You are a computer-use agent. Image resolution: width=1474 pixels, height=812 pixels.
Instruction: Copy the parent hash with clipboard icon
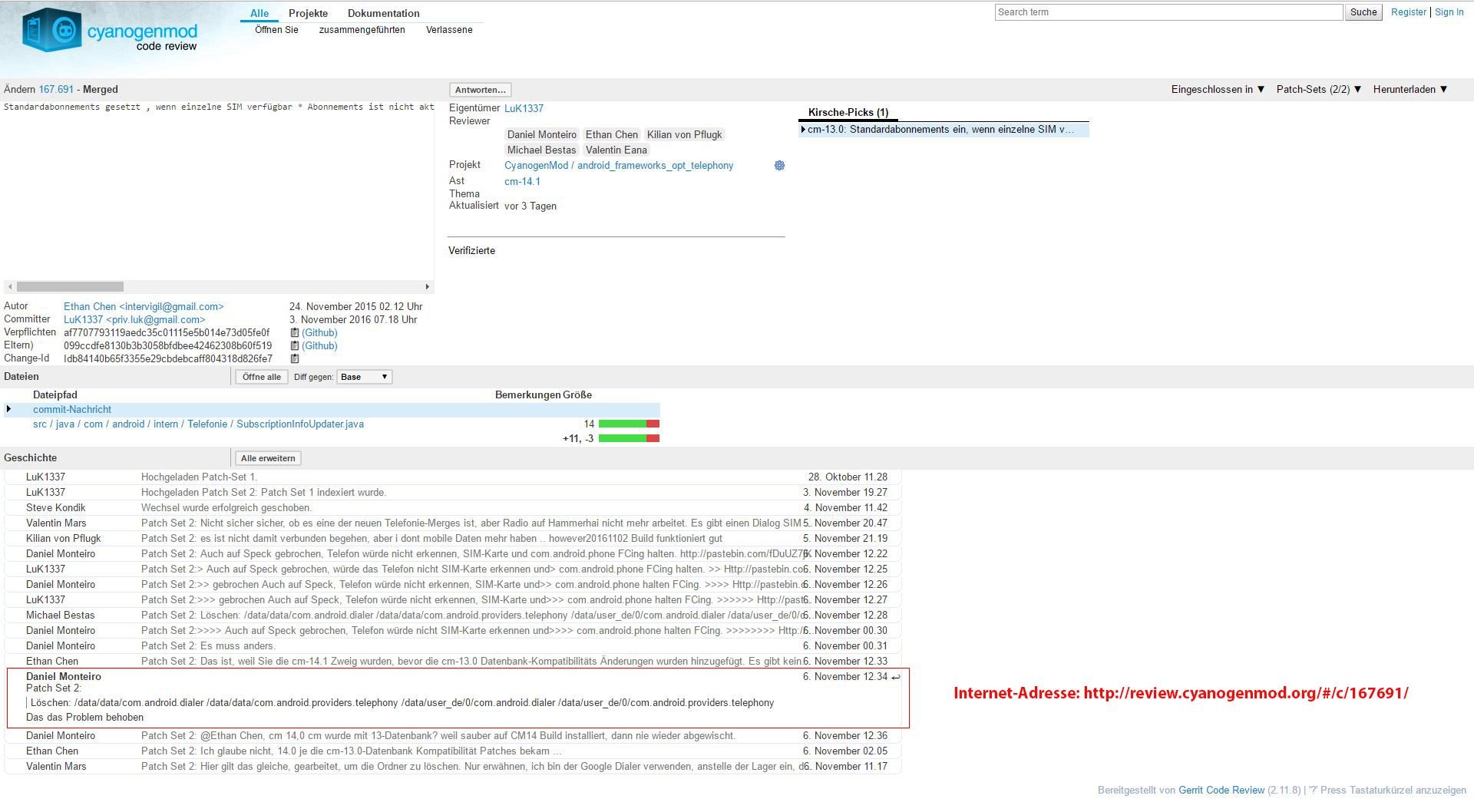(294, 346)
